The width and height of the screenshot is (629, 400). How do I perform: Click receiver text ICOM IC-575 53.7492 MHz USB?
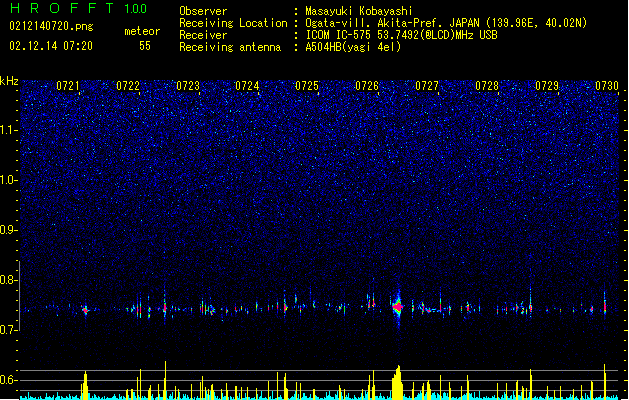coord(401,35)
